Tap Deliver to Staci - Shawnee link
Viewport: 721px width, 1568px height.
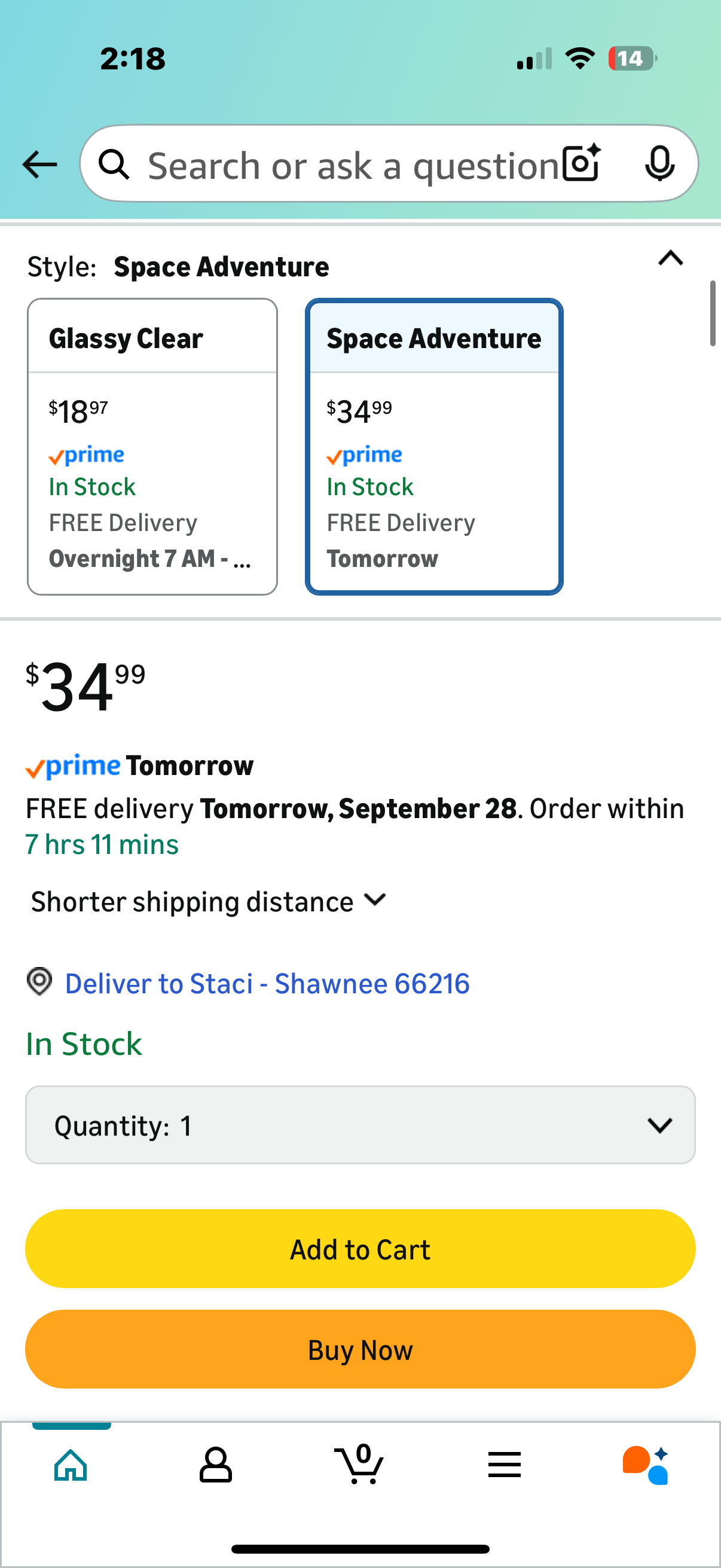tap(267, 984)
